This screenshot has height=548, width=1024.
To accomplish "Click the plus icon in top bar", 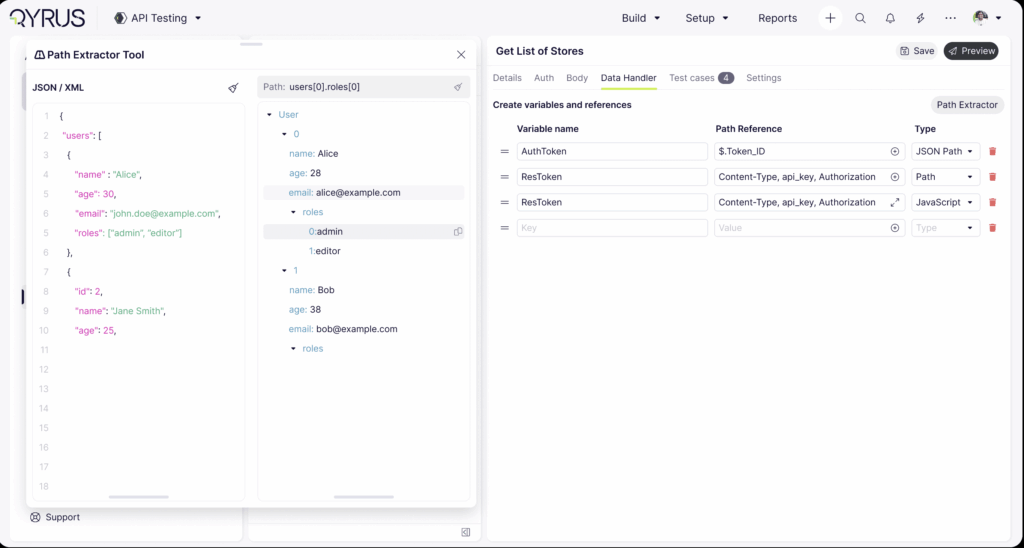I will (830, 18).
